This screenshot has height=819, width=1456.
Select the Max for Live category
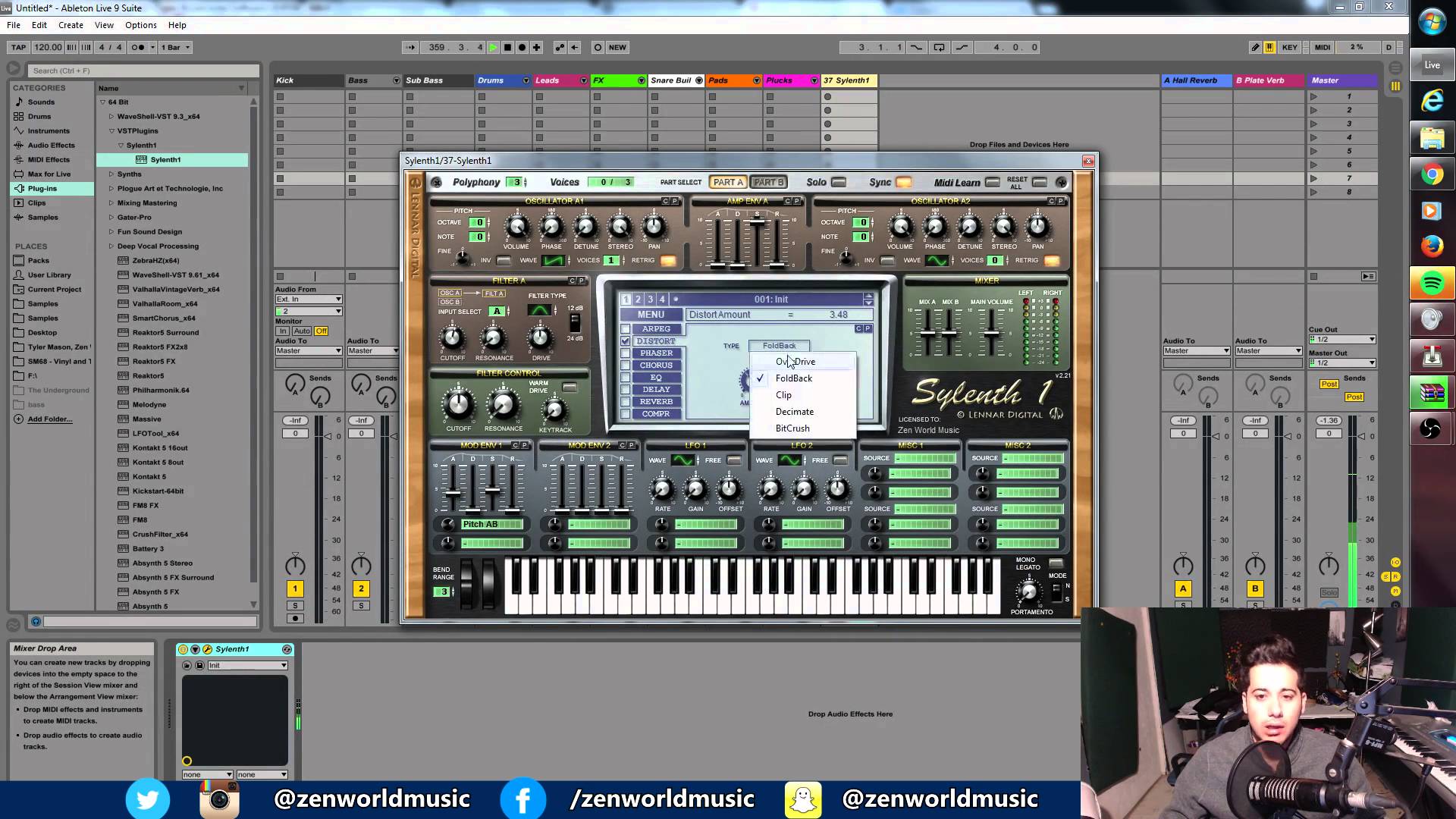[49, 174]
